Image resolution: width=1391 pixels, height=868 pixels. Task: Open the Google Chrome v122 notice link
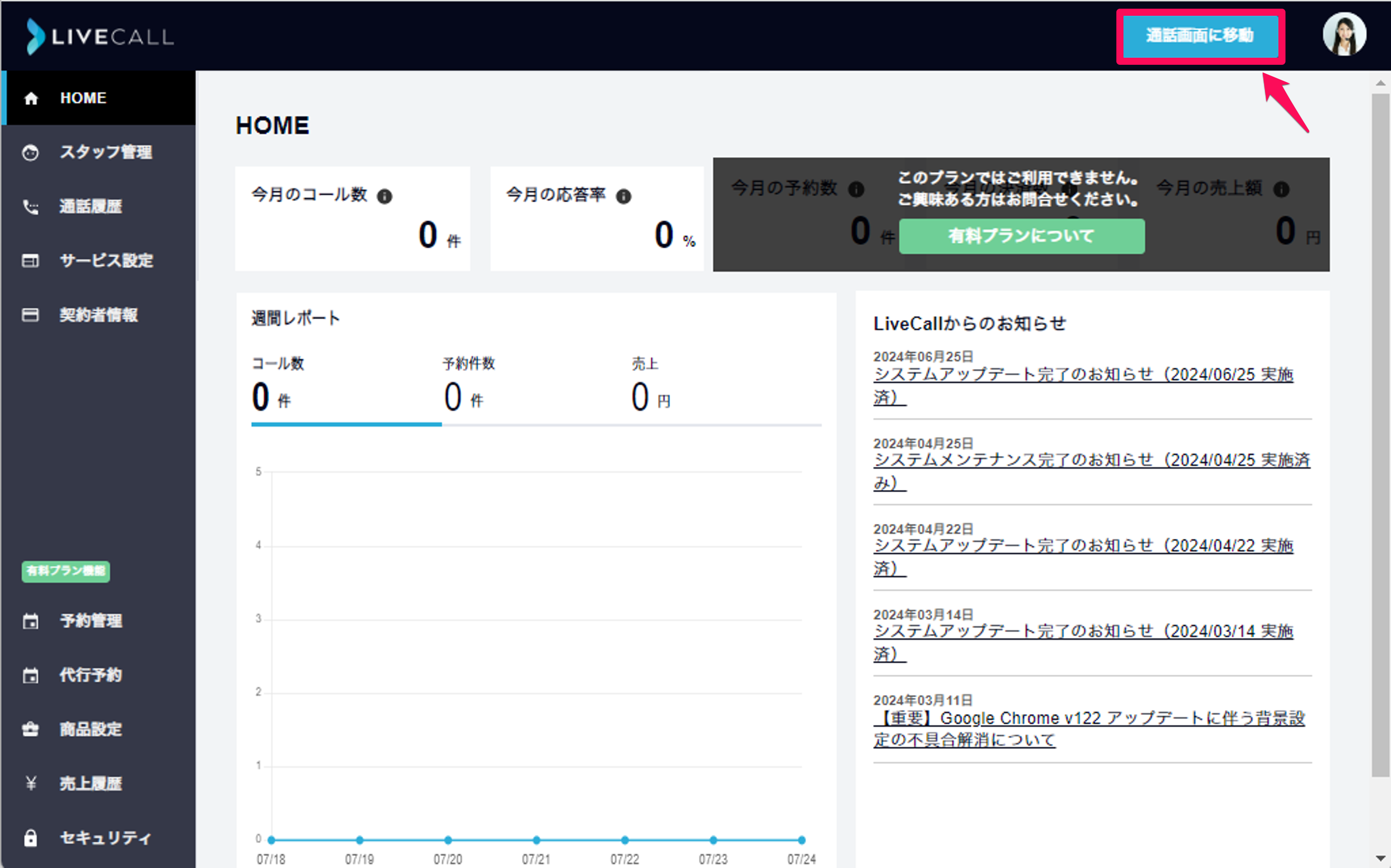(1089, 729)
